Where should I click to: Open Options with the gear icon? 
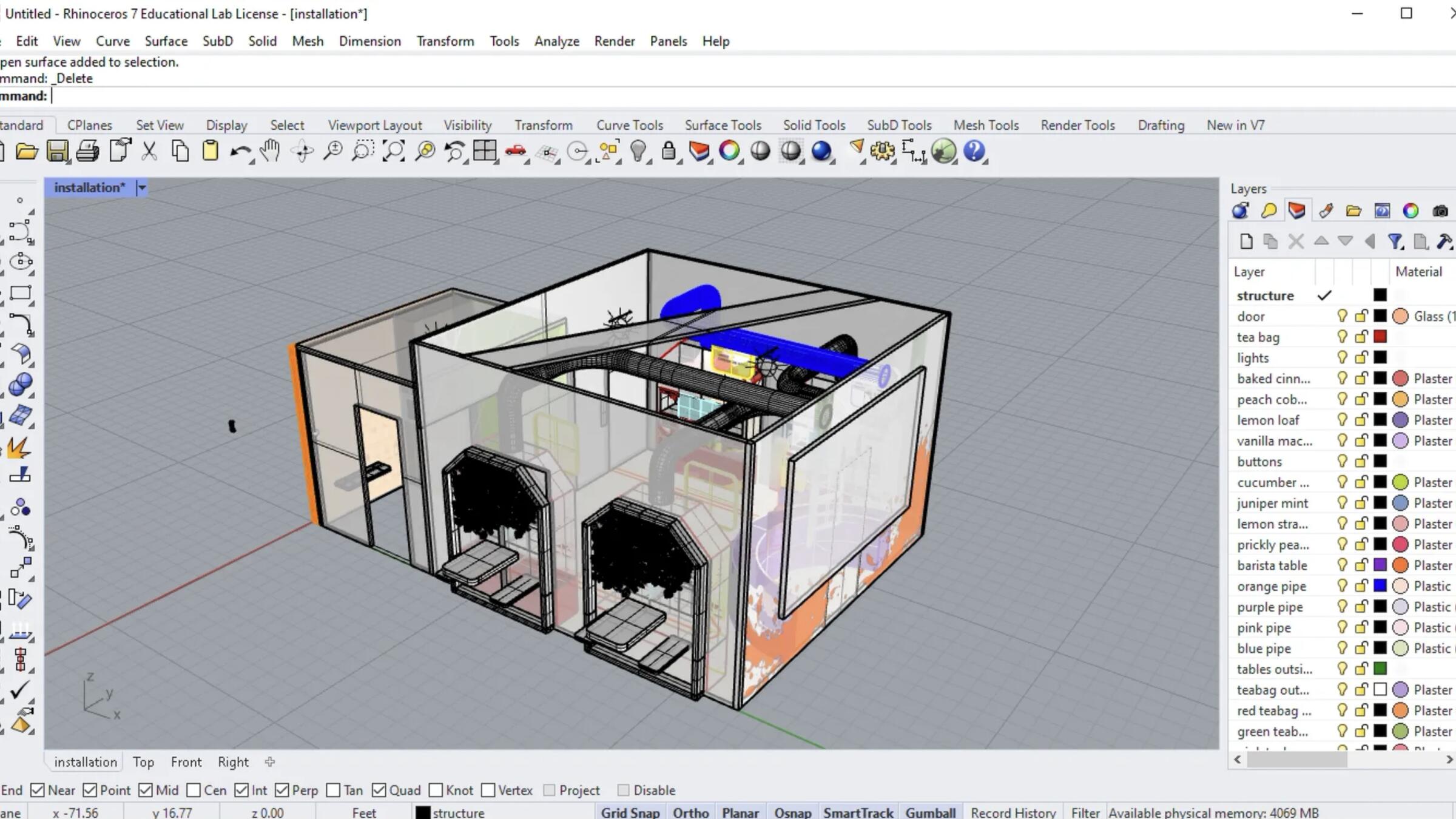(883, 151)
